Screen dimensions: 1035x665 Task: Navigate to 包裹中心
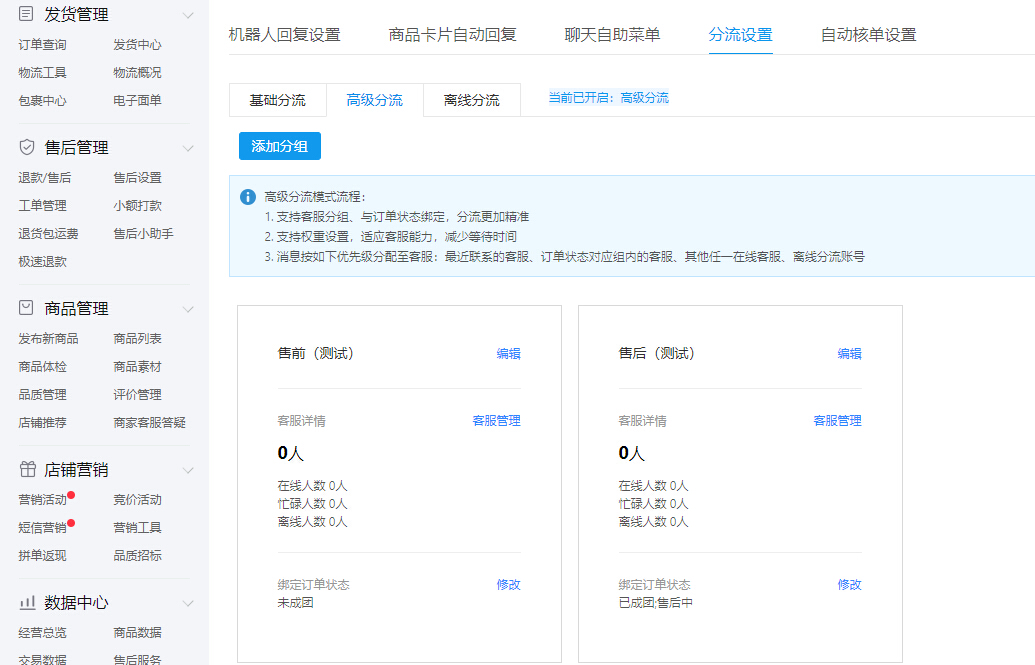pos(43,100)
